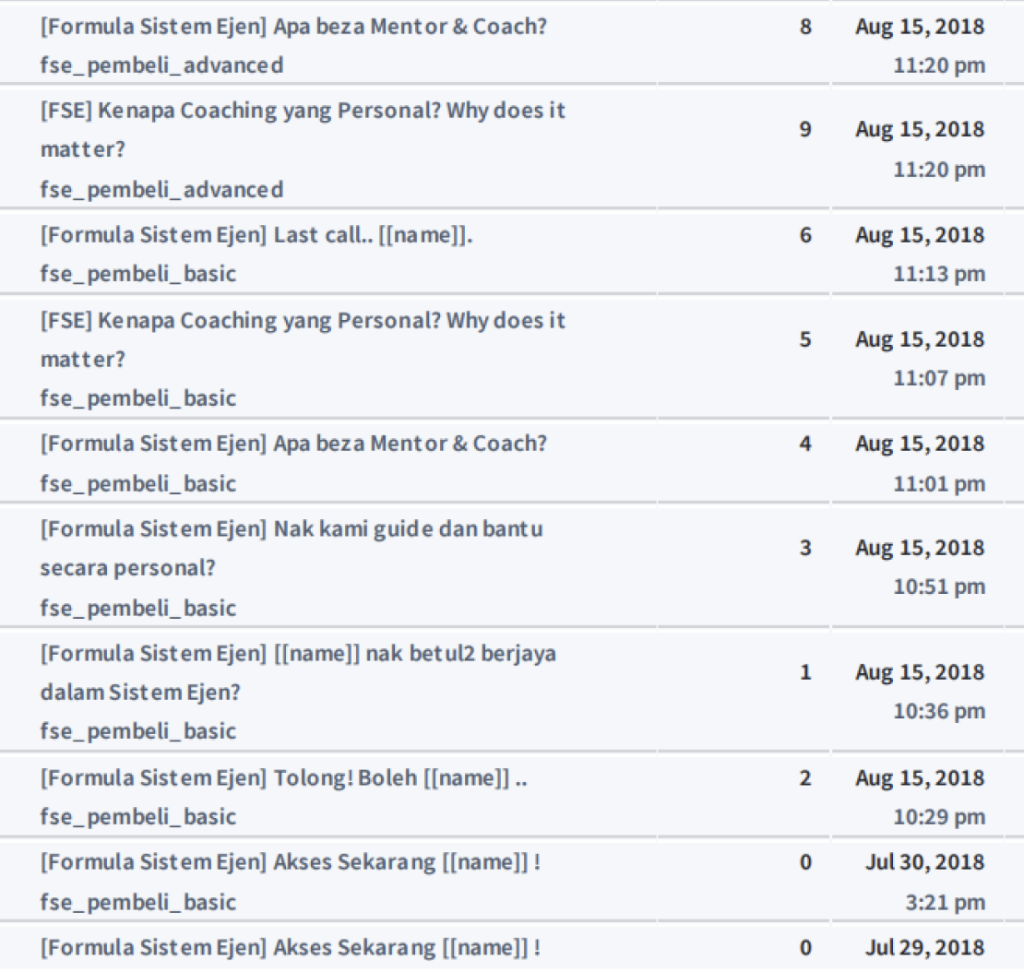This screenshot has height=972, width=1024.
Task: Open advanced list's "Kenapa Coaching yang Personal?" email
Action: (302, 111)
